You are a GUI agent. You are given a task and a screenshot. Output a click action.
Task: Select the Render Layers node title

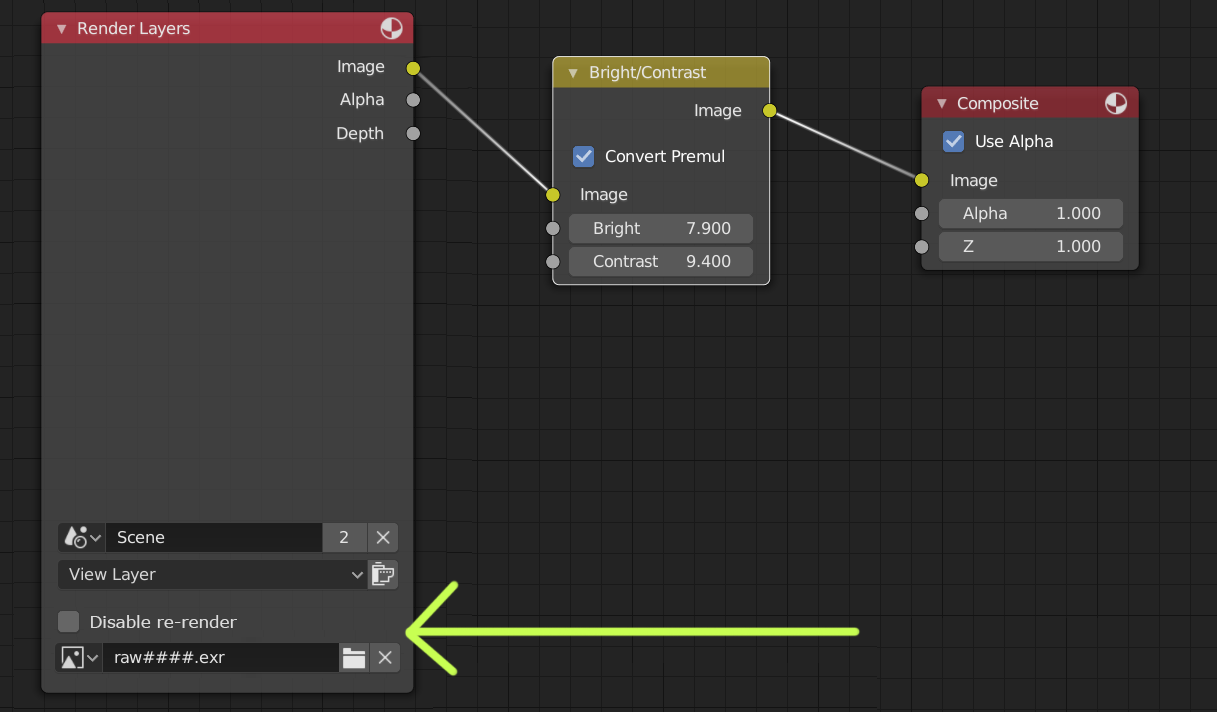(x=133, y=29)
